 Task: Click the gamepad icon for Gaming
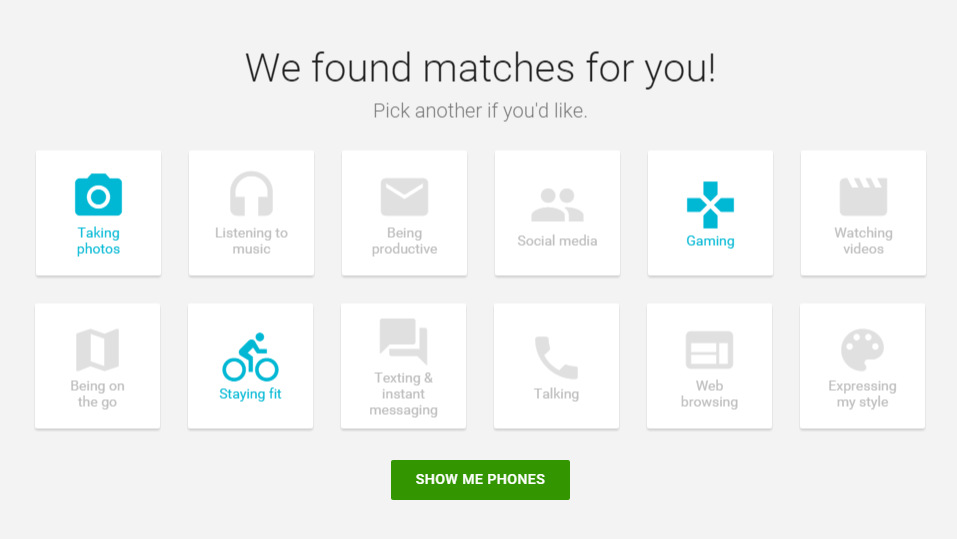(710, 203)
